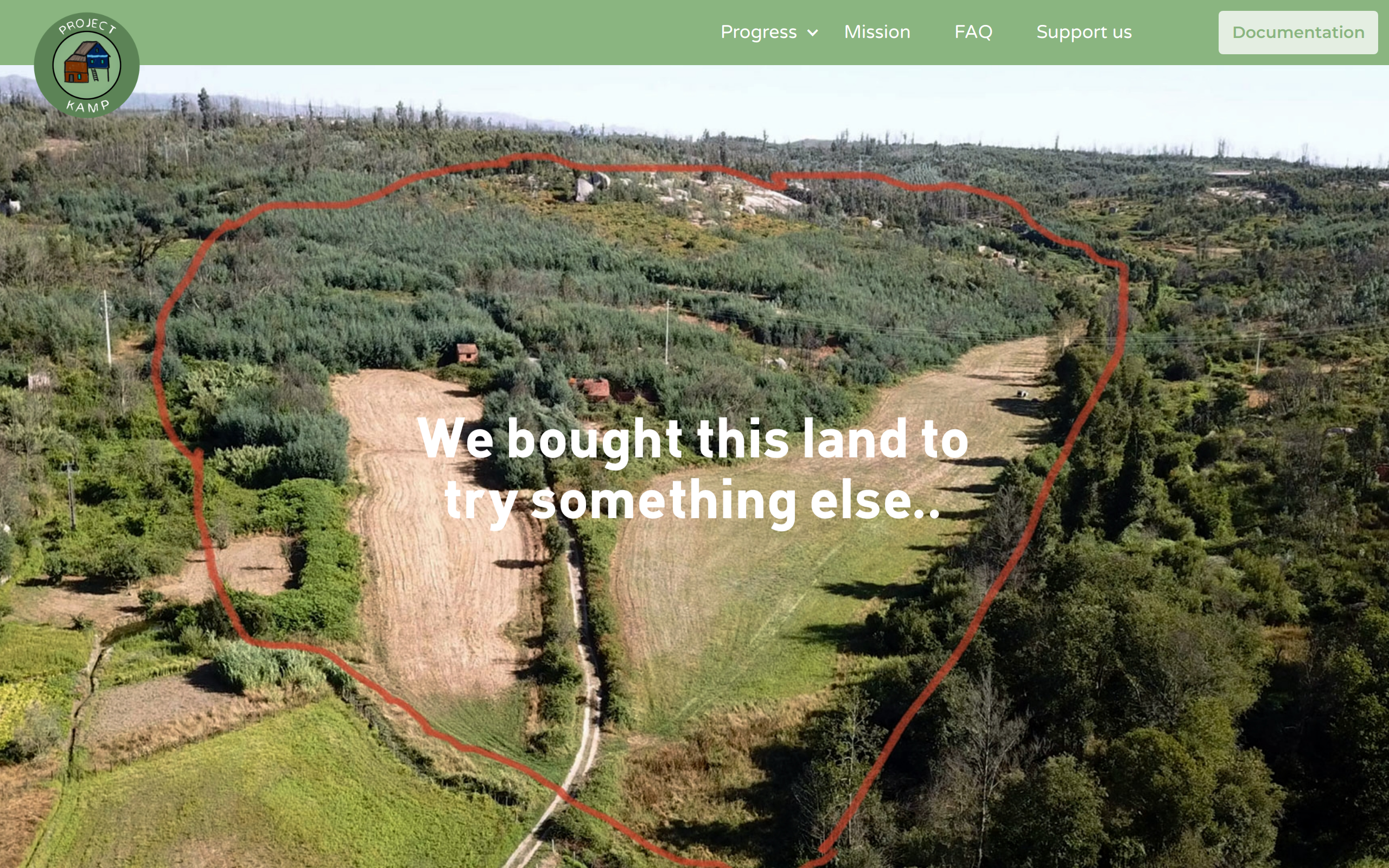Click the Project Kamp circular logo
This screenshot has height=868, width=1389.
(87, 65)
